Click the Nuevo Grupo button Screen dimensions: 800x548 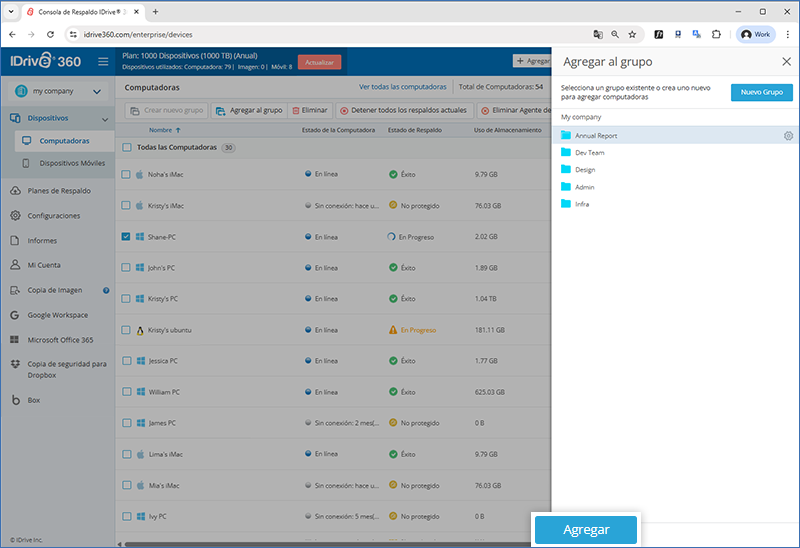[x=761, y=93]
